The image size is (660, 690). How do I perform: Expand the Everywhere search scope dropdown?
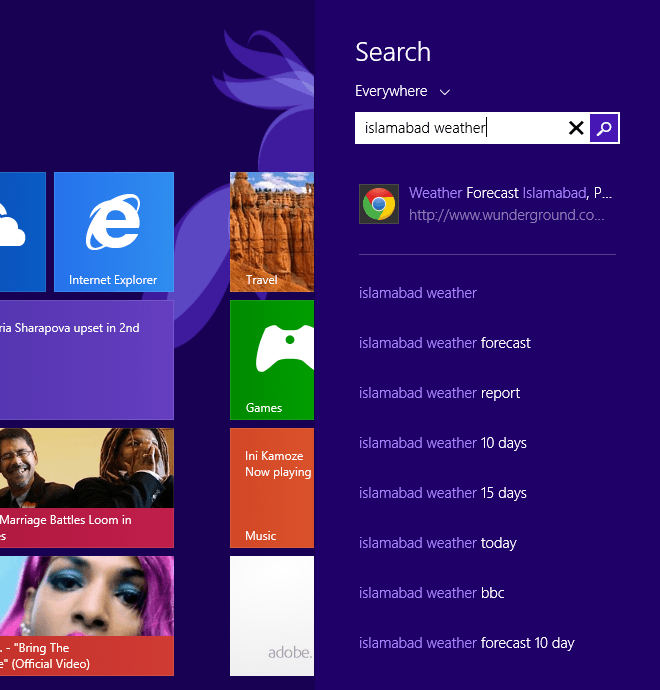(x=403, y=91)
